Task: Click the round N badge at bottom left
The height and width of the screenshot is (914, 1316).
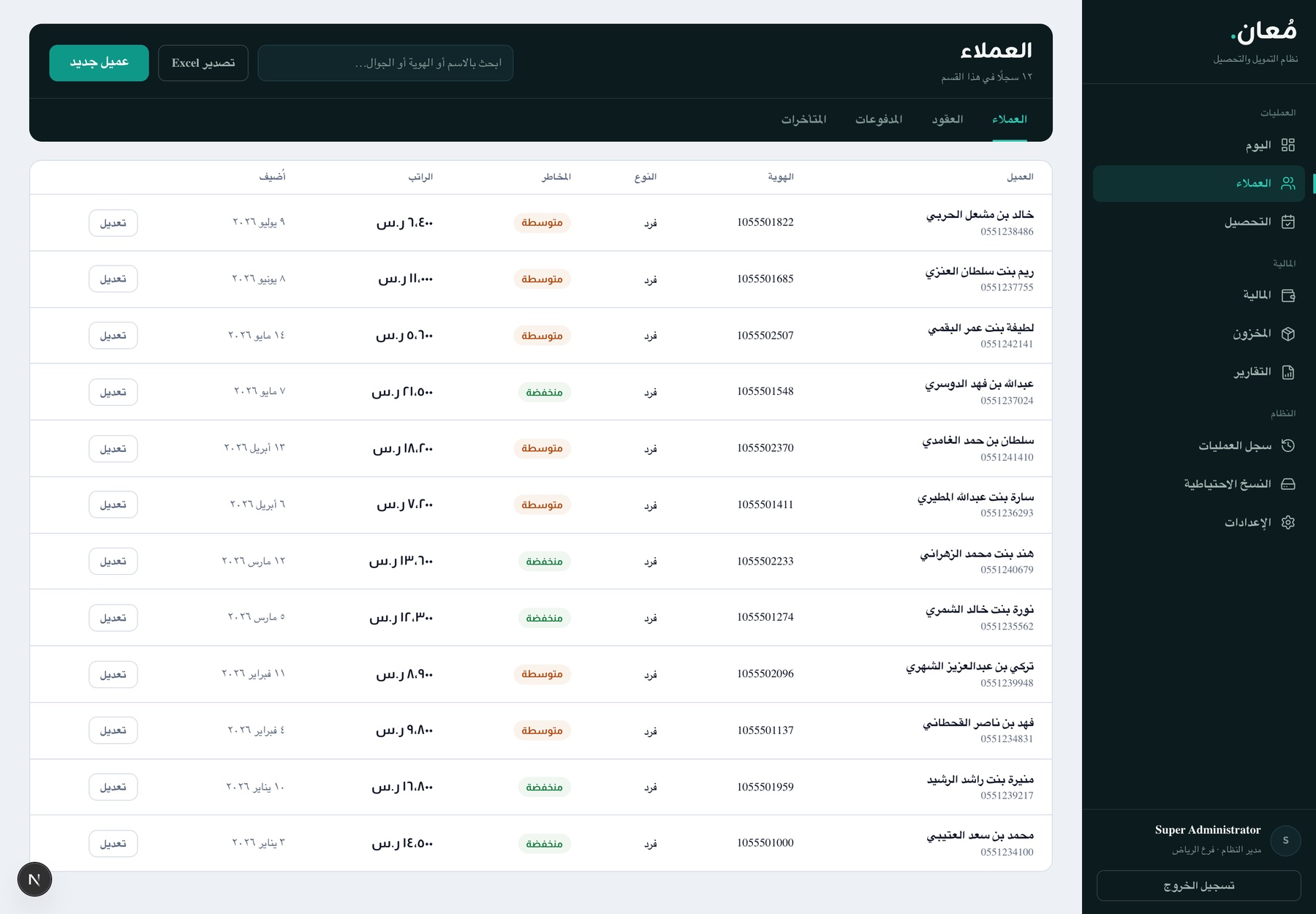Action: click(x=34, y=879)
